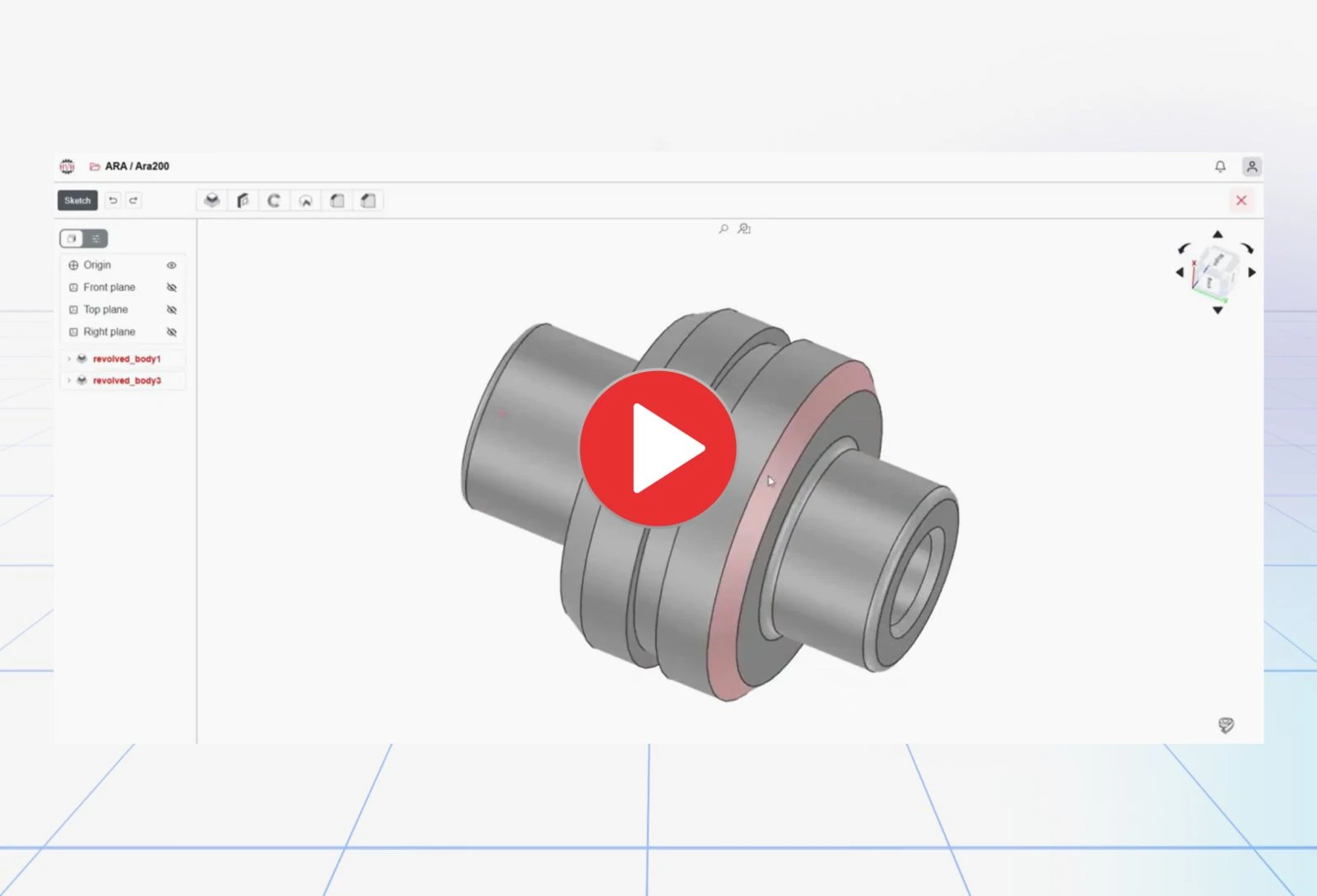Select revolved_body3 in the tree

(127, 380)
